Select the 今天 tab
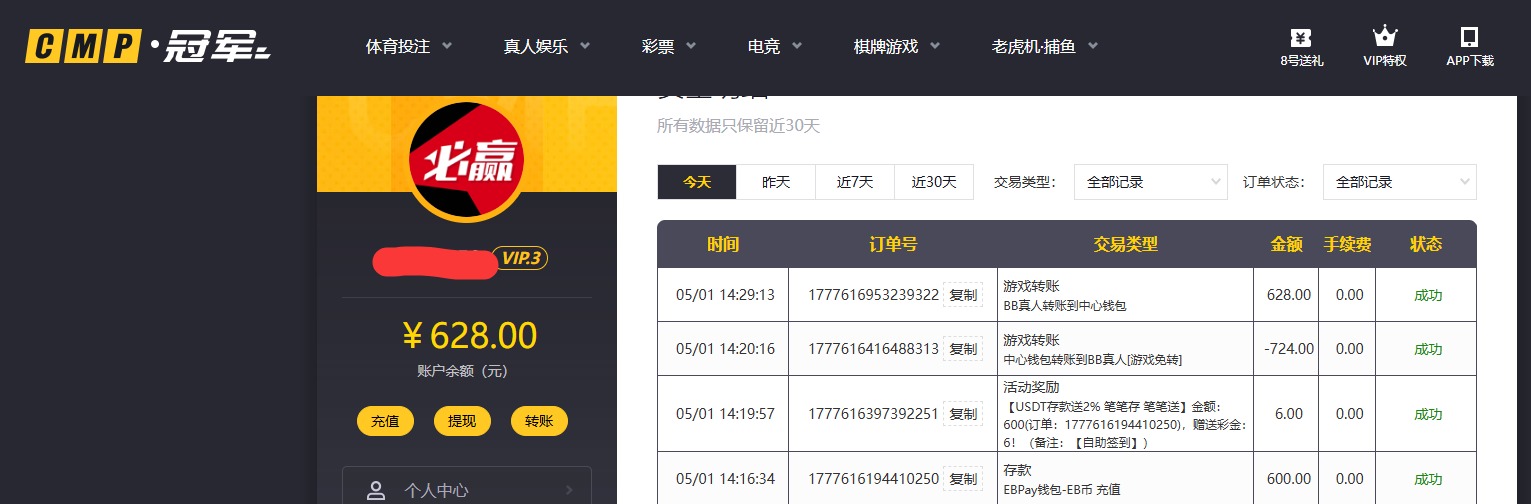This screenshot has height=504, width=1531. click(x=697, y=182)
